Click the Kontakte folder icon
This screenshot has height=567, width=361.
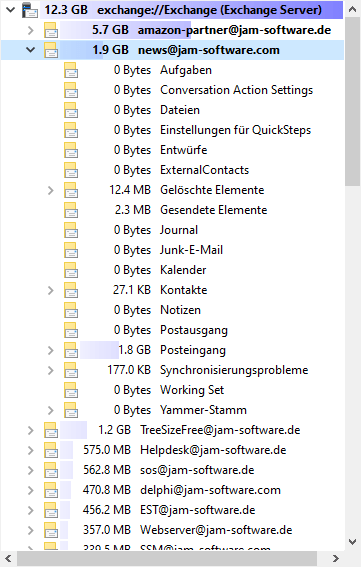[71, 290]
